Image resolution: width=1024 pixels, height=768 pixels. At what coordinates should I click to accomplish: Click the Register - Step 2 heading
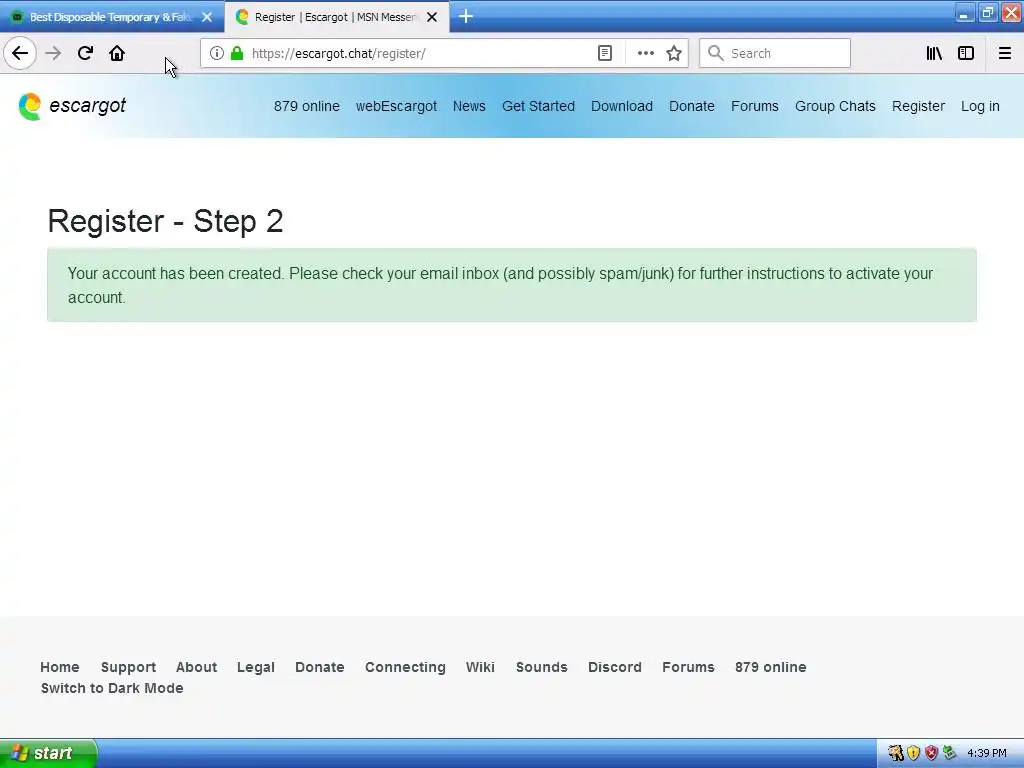[x=165, y=221]
